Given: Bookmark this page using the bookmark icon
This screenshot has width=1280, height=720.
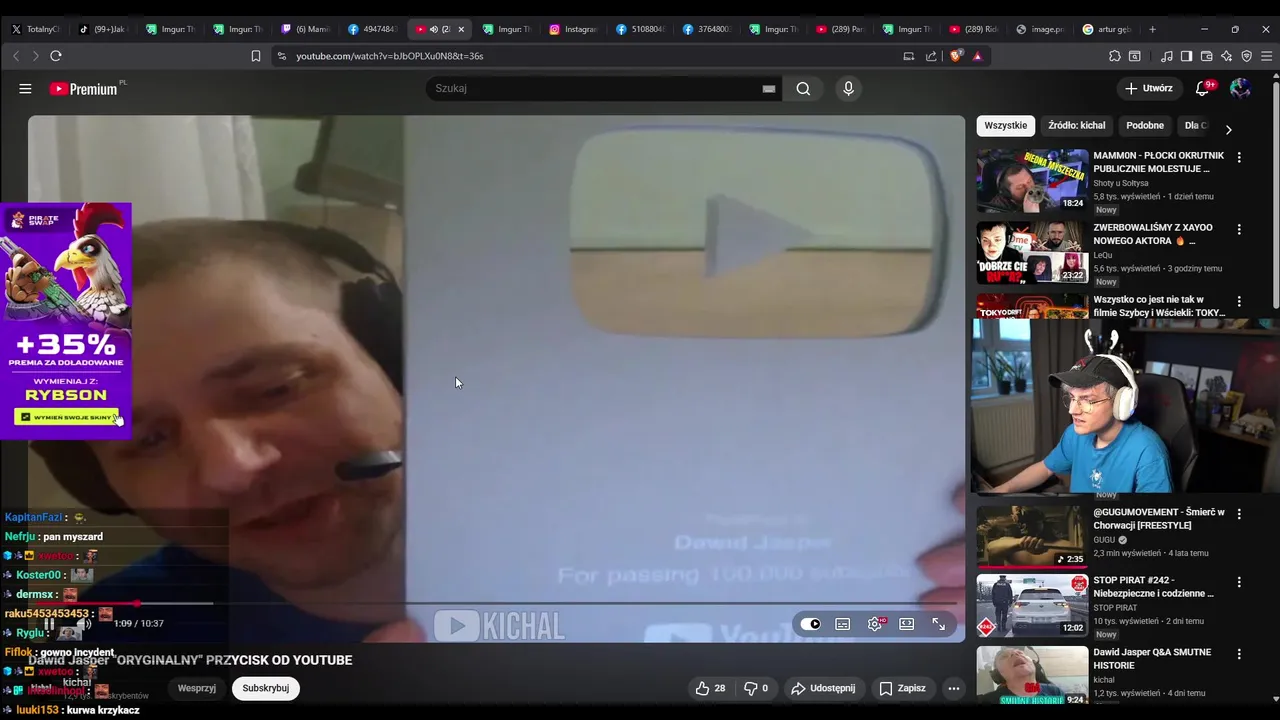Looking at the screenshot, I should 256,56.
